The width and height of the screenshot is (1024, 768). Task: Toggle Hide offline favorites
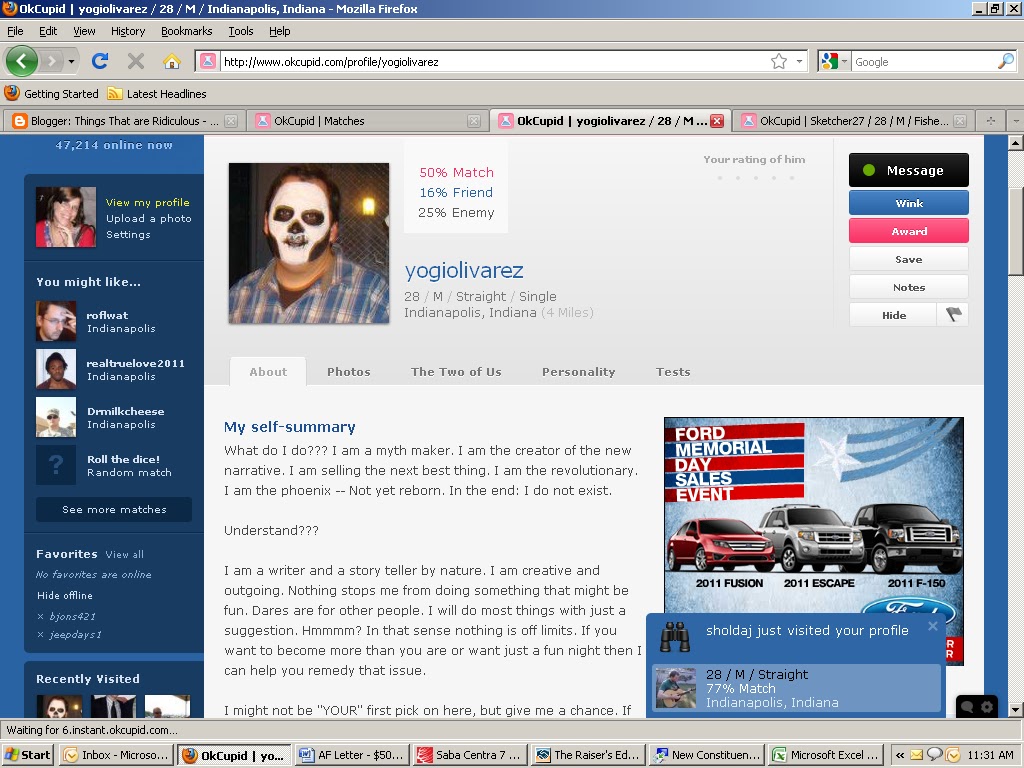pos(65,596)
